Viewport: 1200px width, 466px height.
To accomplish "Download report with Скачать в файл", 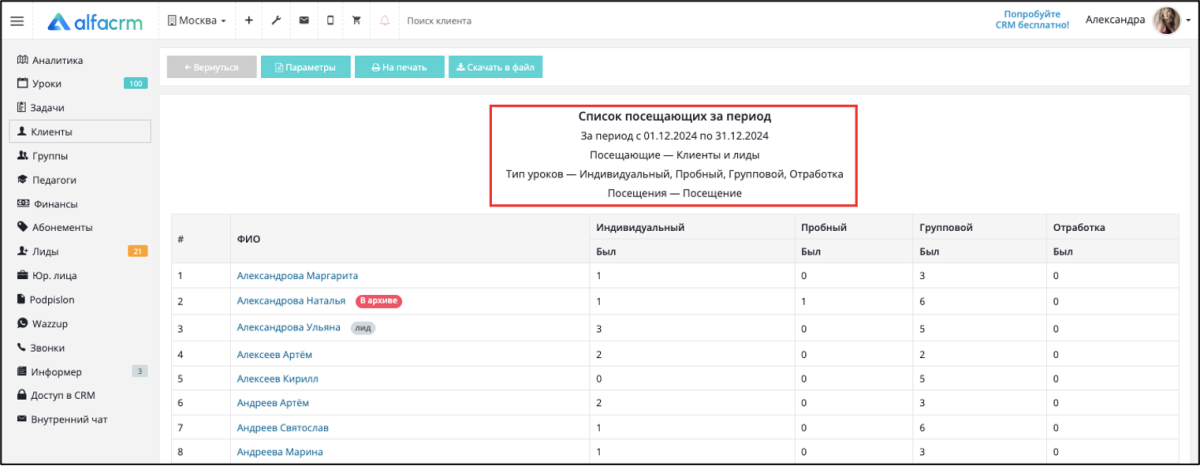I will [495, 67].
